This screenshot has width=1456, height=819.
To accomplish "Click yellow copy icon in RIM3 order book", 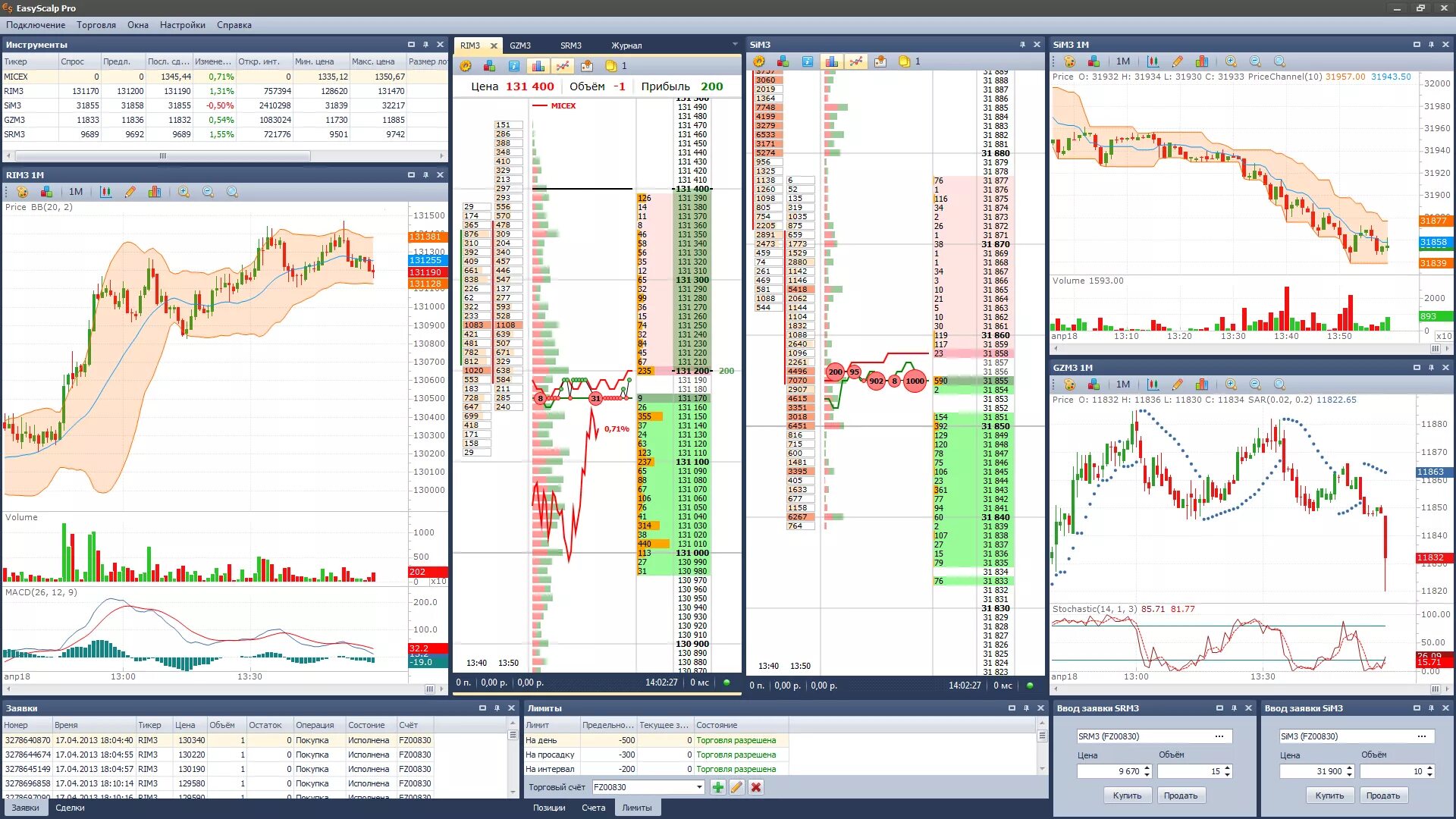I will click(610, 66).
